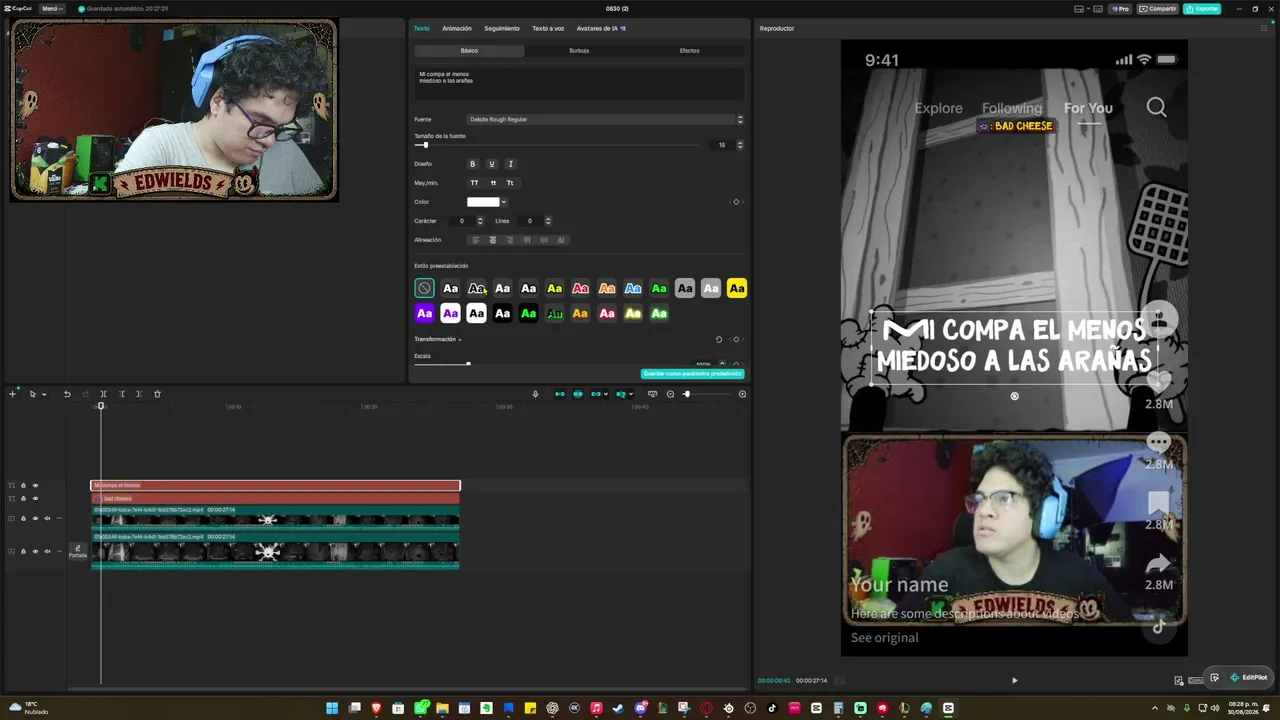1280x720 pixels.
Task: Select the 'bad cheese' text clip
Action: click(275, 498)
